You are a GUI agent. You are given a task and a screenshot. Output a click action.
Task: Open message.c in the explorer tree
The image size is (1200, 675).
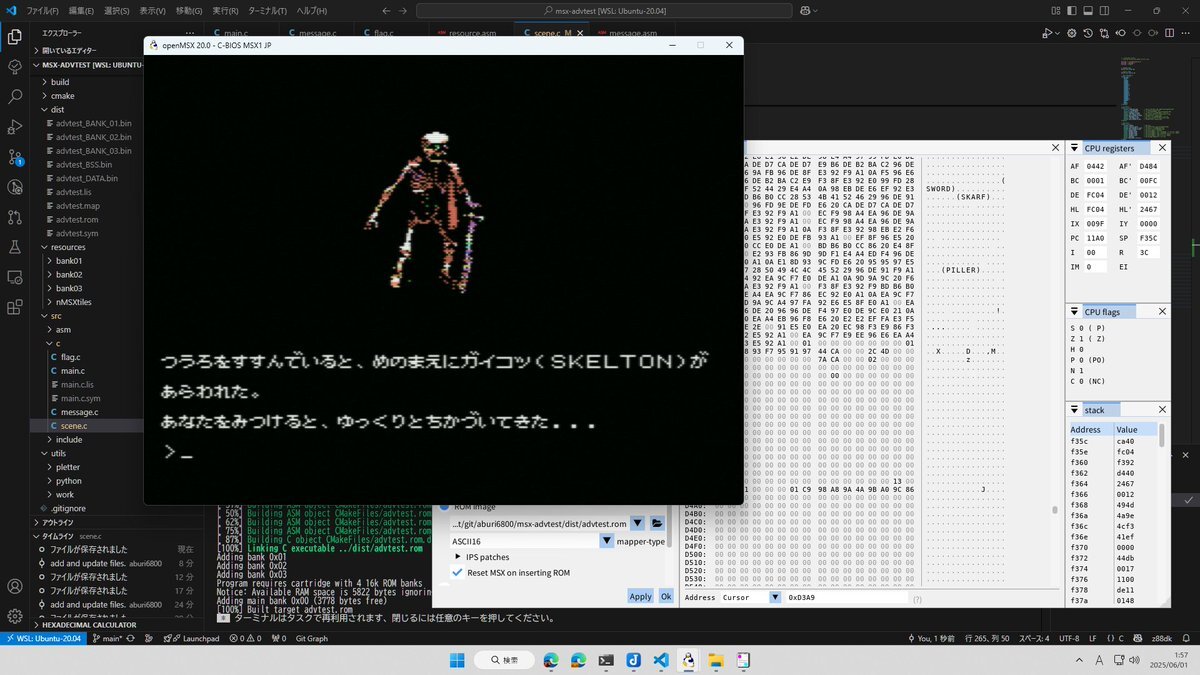79,412
